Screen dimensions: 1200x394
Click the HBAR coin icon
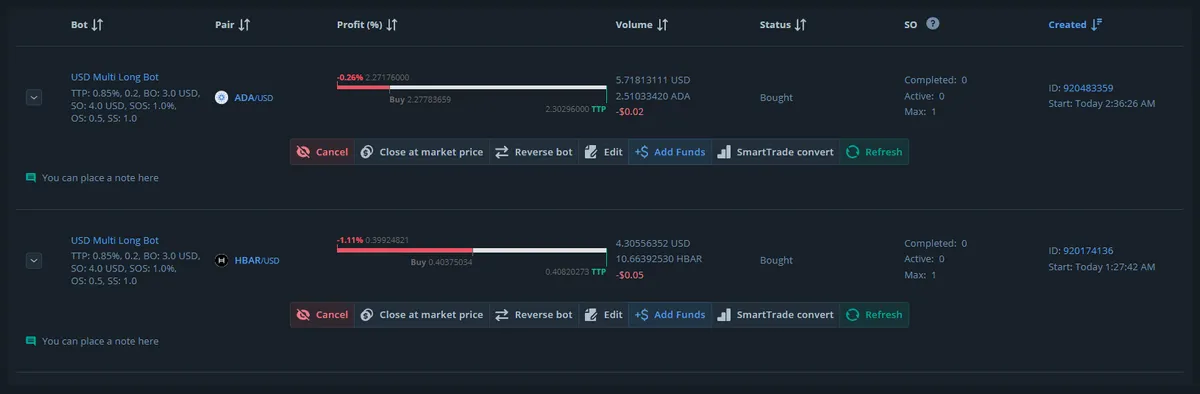coord(222,261)
